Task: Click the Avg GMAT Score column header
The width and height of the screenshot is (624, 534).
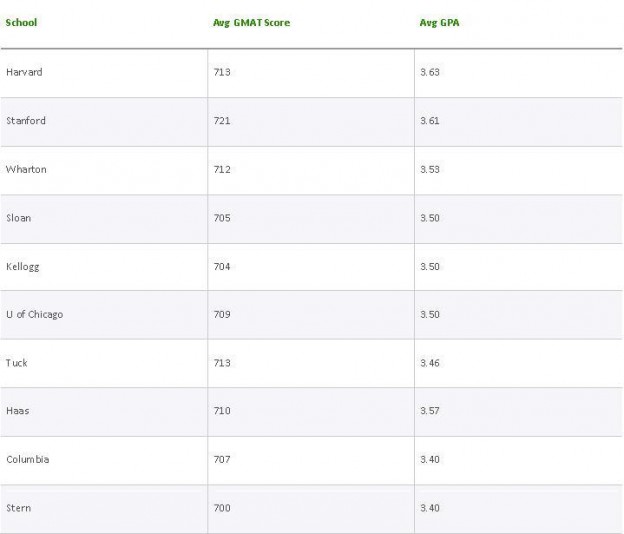Action: point(251,22)
